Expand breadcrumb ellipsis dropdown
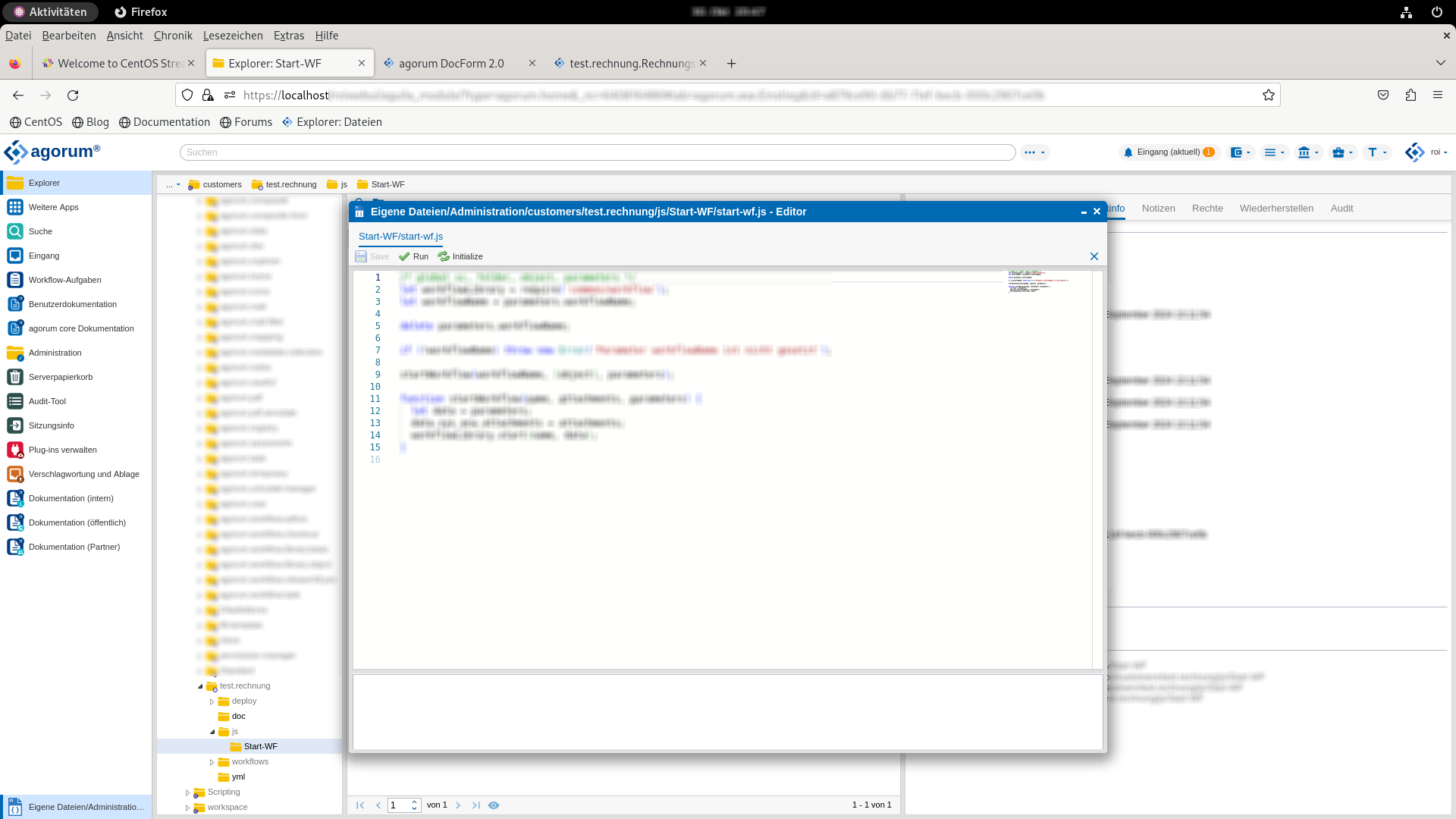The height and width of the screenshot is (819, 1456). 173,184
